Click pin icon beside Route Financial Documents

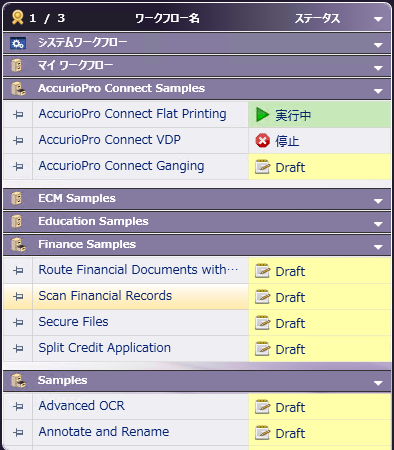pos(18,270)
